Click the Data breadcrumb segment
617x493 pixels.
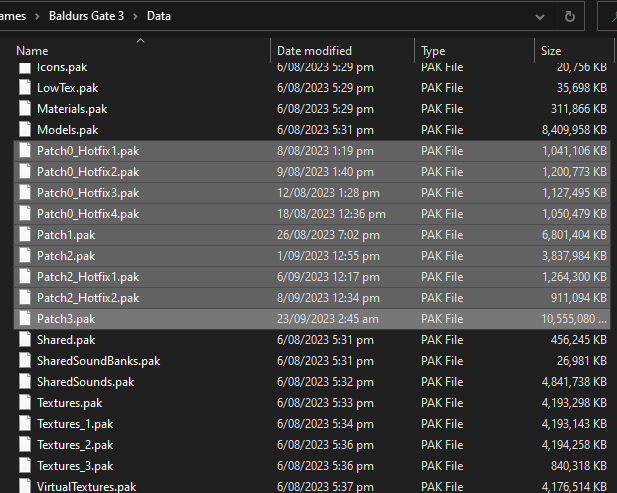tap(159, 16)
